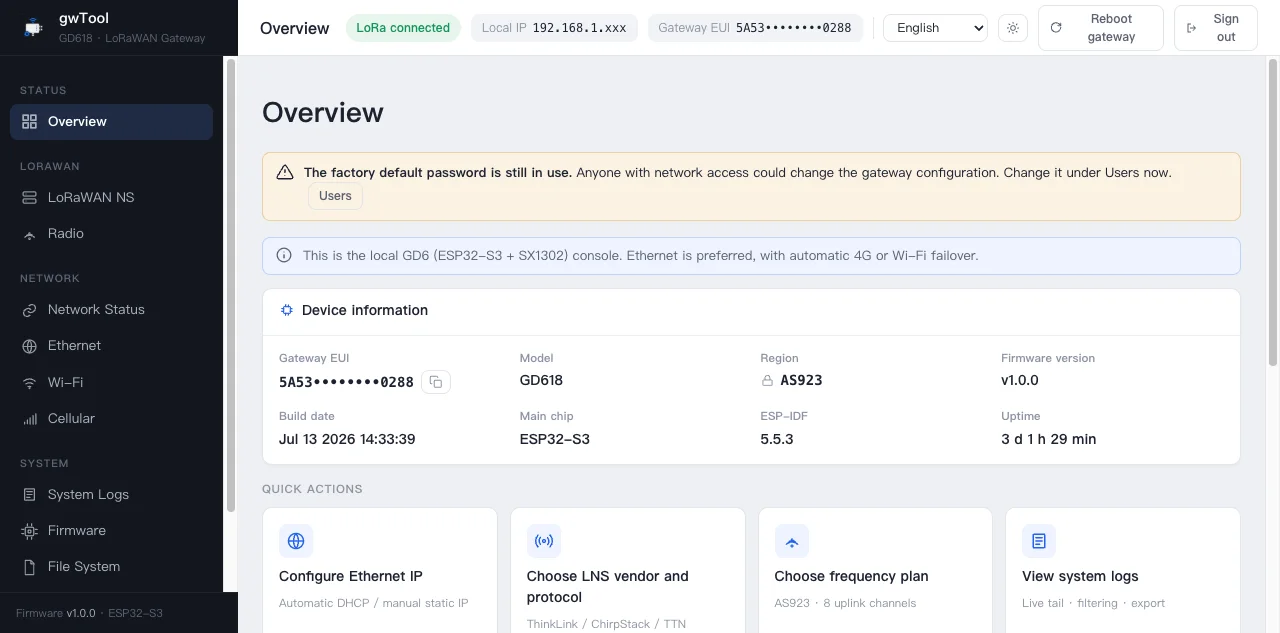This screenshot has width=1280, height=633.
Task: Open the English language dropdown
Action: [935, 28]
